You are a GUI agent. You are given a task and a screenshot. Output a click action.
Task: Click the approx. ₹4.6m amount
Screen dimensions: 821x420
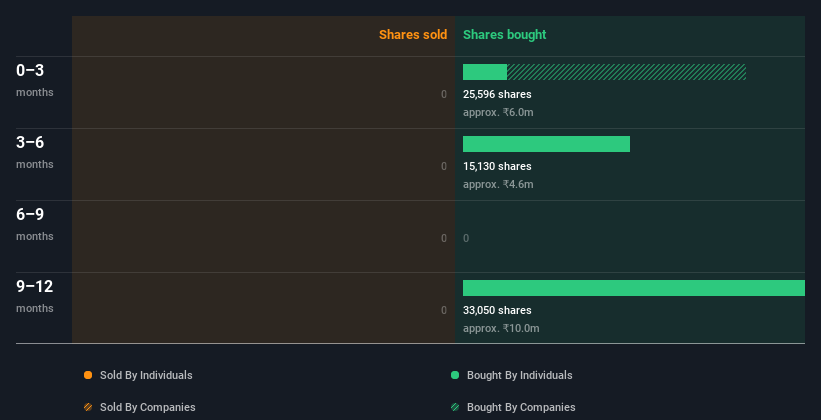pyautogui.click(x=498, y=184)
